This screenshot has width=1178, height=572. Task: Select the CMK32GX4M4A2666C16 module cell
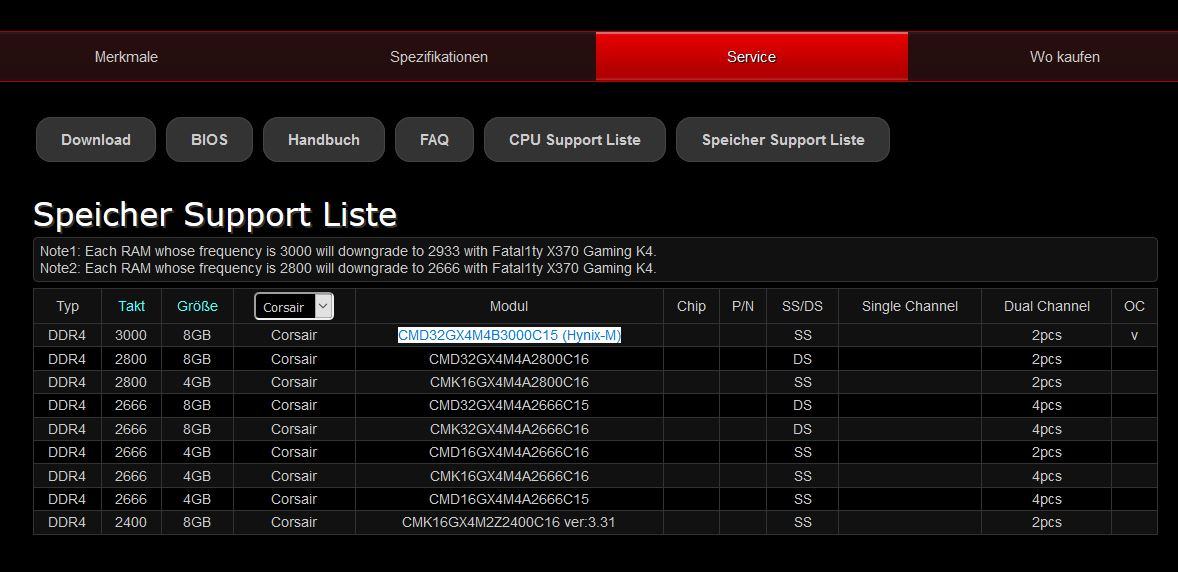(x=509, y=429)
